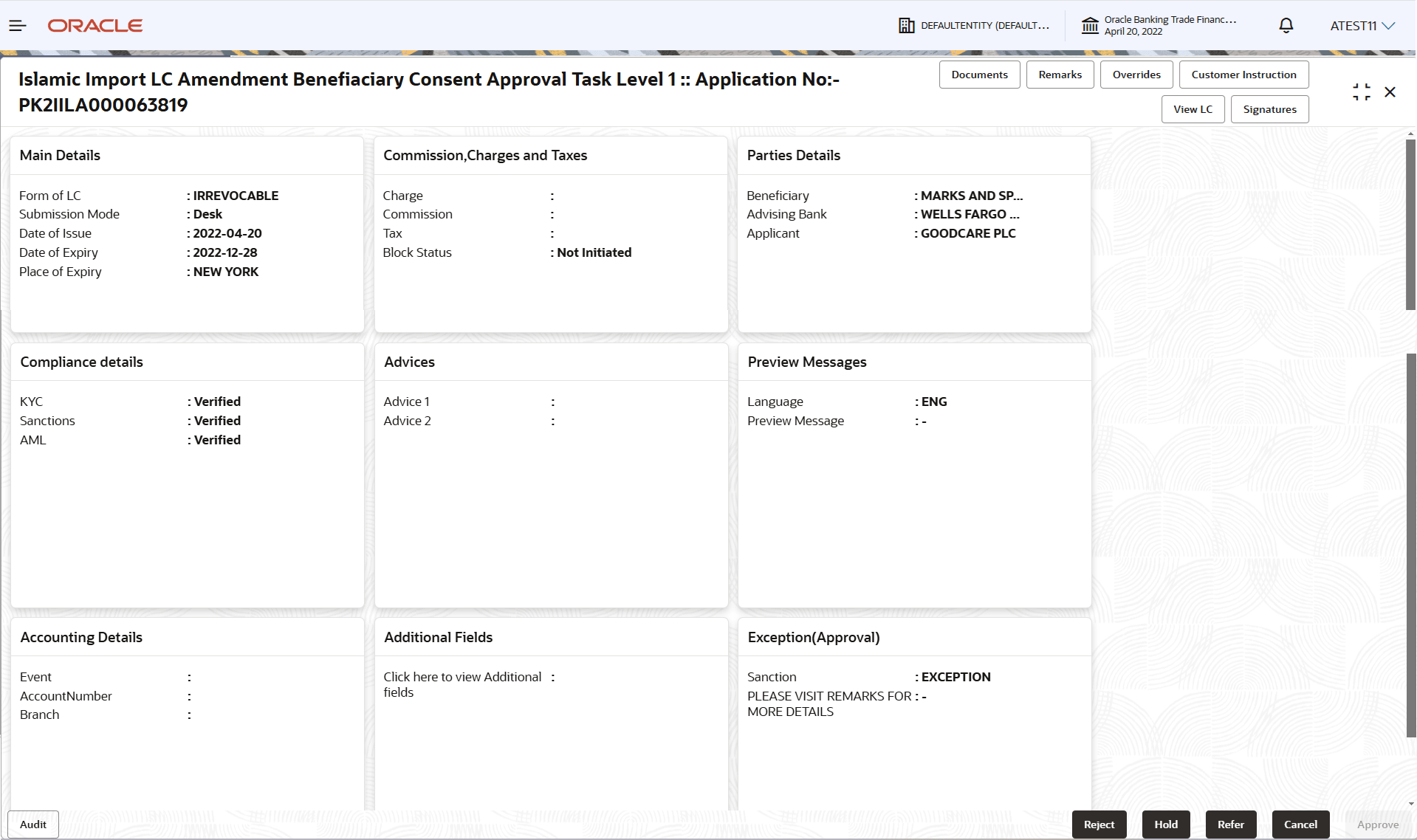Click the DEFAULTENTITY building icon
Viewport: 1417px width, 840px height.
tap(907, 25)
